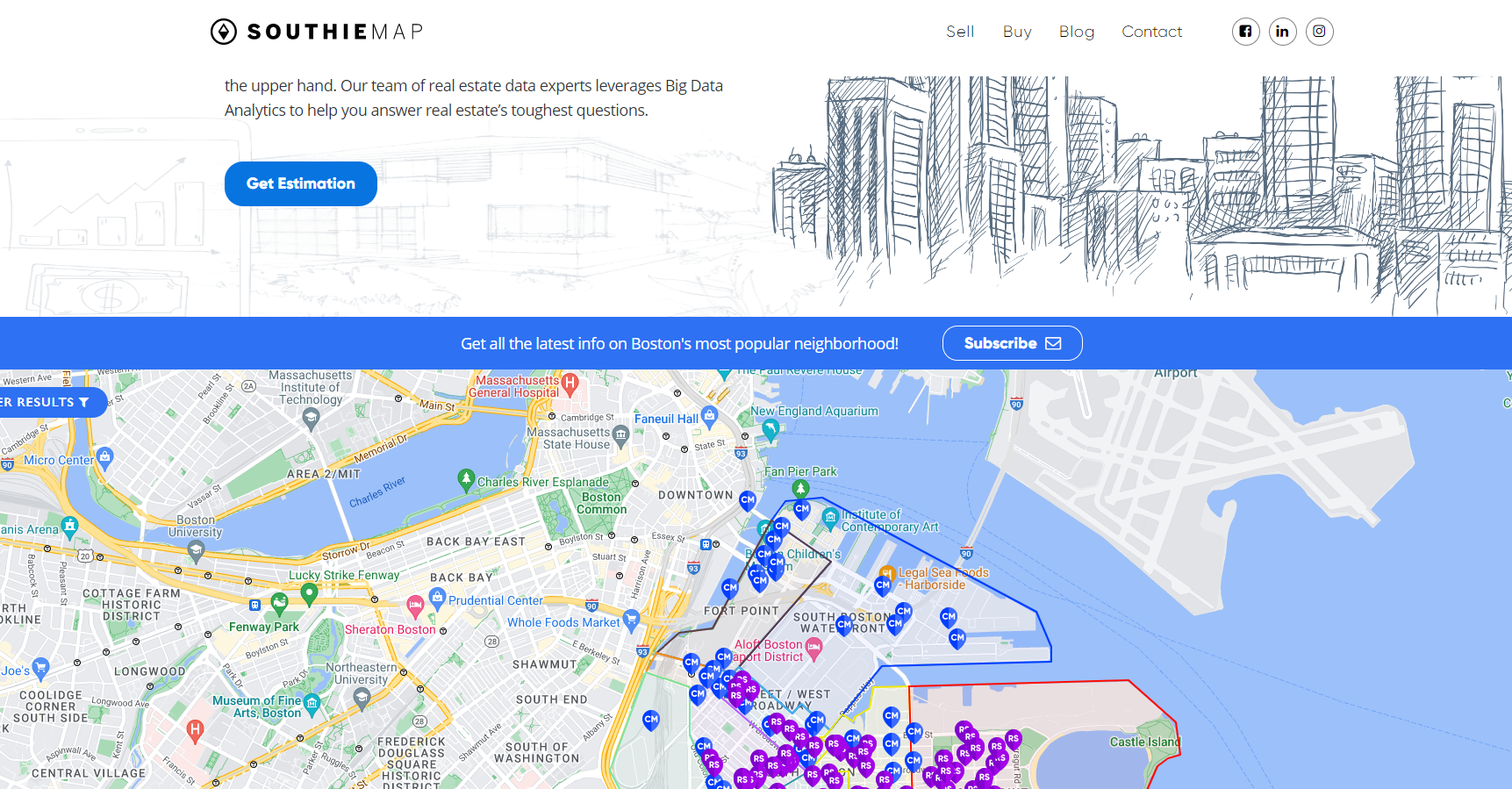Screen dimensions: 1512x789
Task: Click the Charles River Esplanade pin
Action: point(467,478)
